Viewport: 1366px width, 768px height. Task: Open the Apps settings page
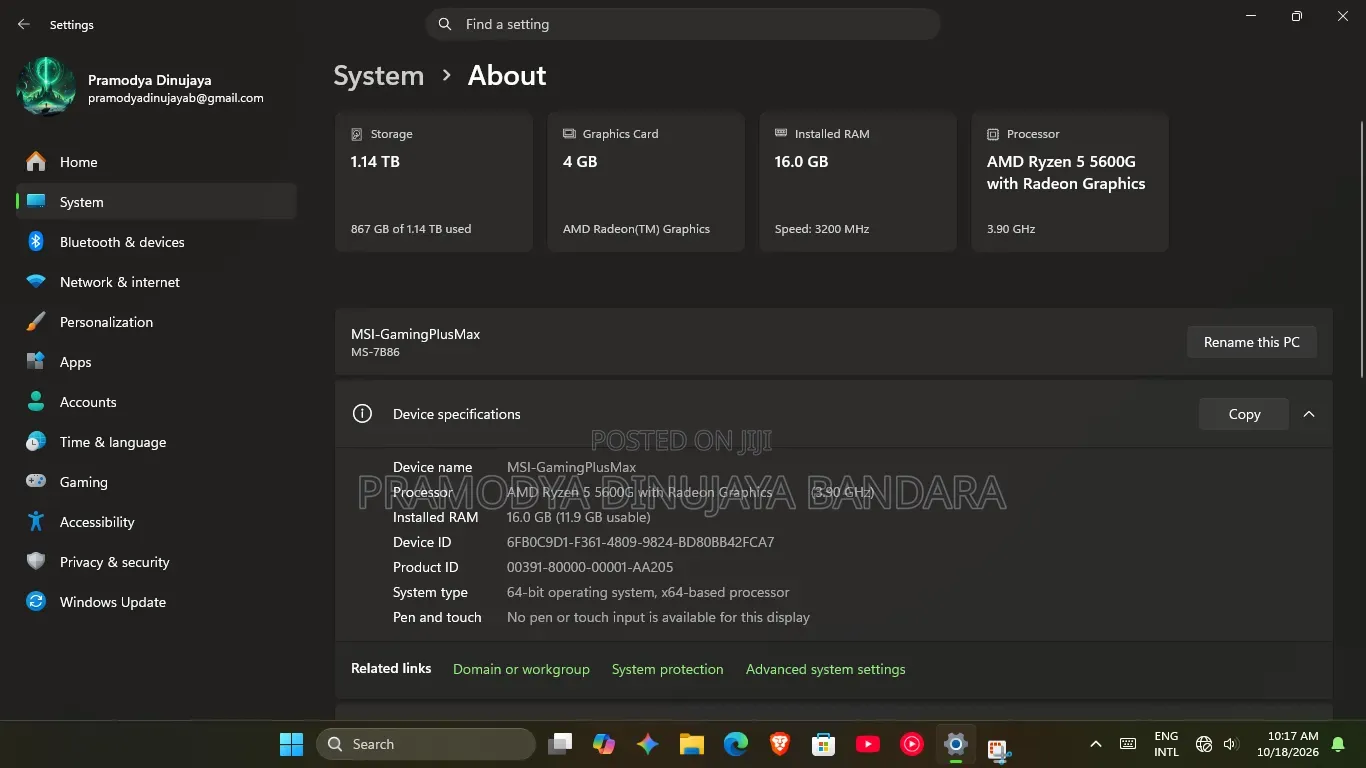tap(156, 362)
